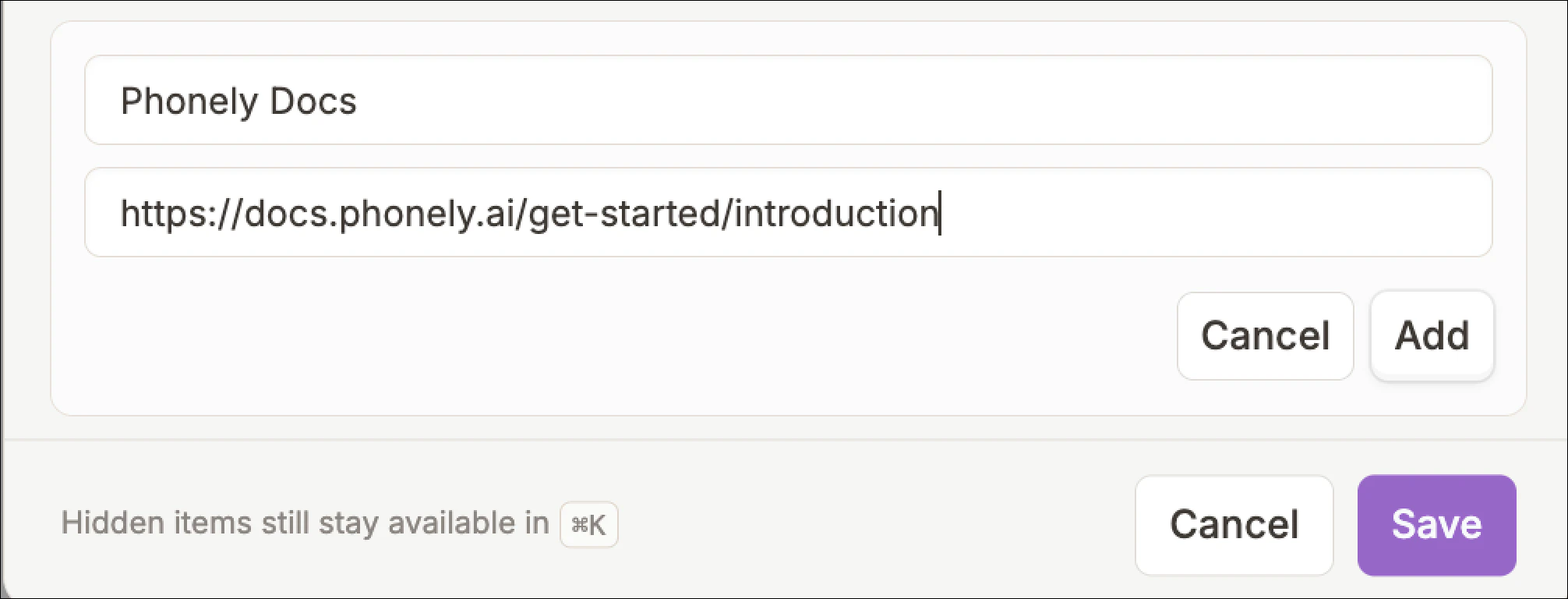The width and height of the screenshot is (1568, 599).
Task: Dismiss the add form via its Cancel button
Action: pos(1265,335)
